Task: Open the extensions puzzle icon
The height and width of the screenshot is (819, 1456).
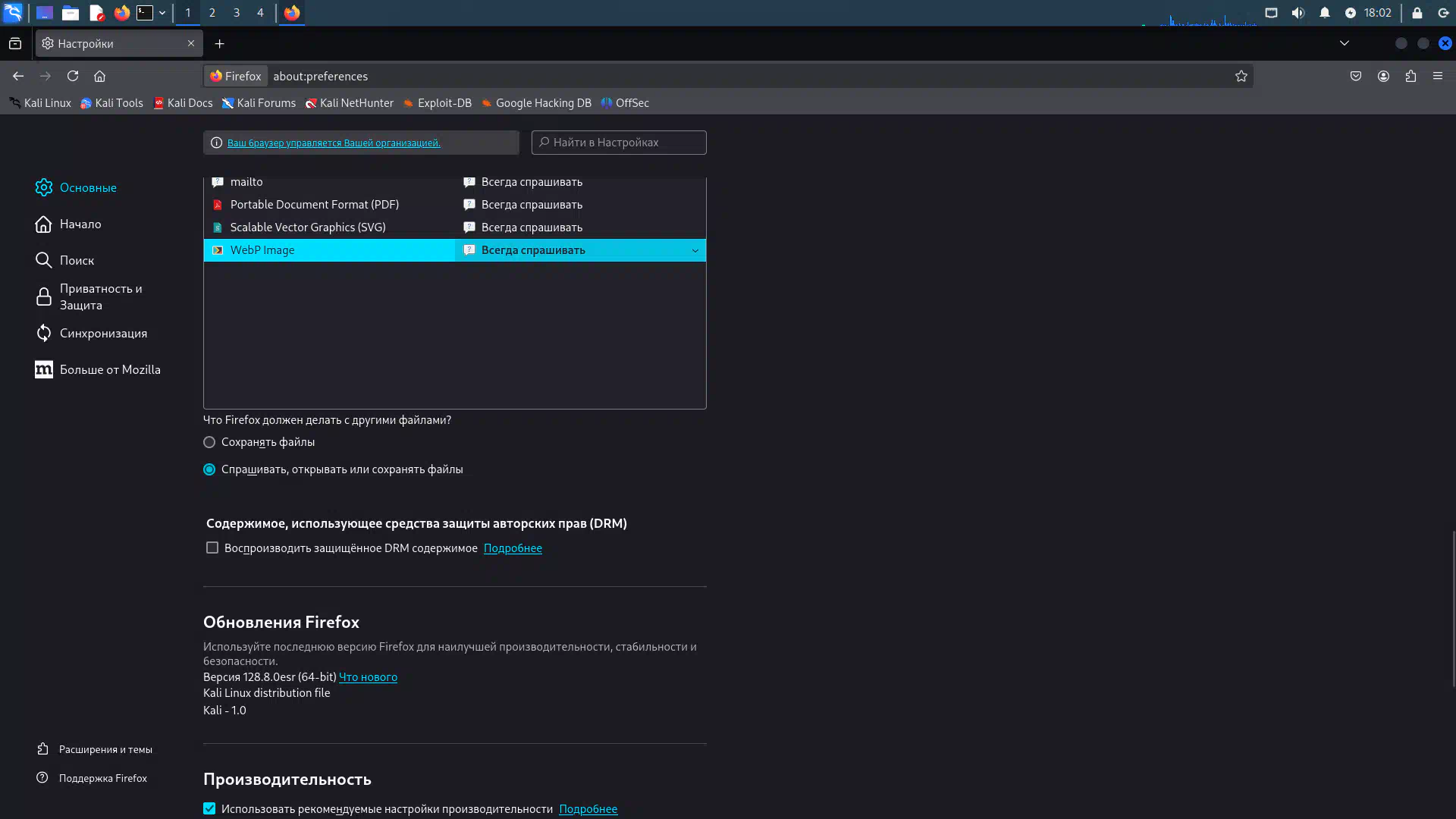Action: coord(1410,76)
